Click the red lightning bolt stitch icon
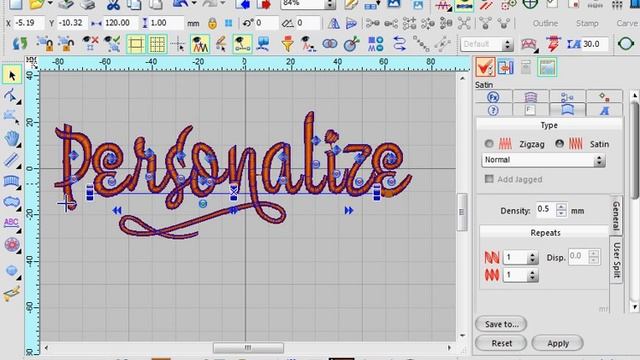Screen dimensions: 640x360 tap(553, 44)
